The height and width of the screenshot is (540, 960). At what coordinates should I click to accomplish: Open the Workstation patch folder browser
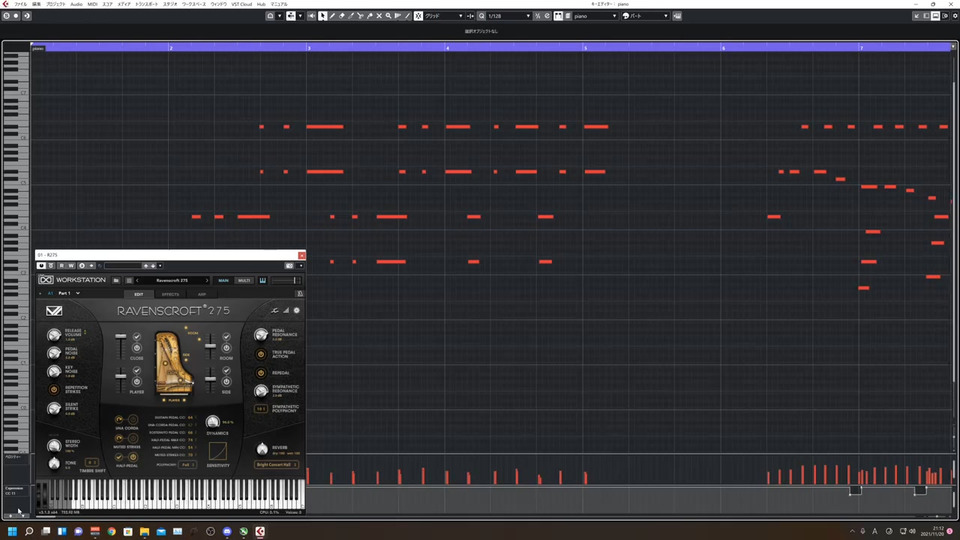coord(116,280)
